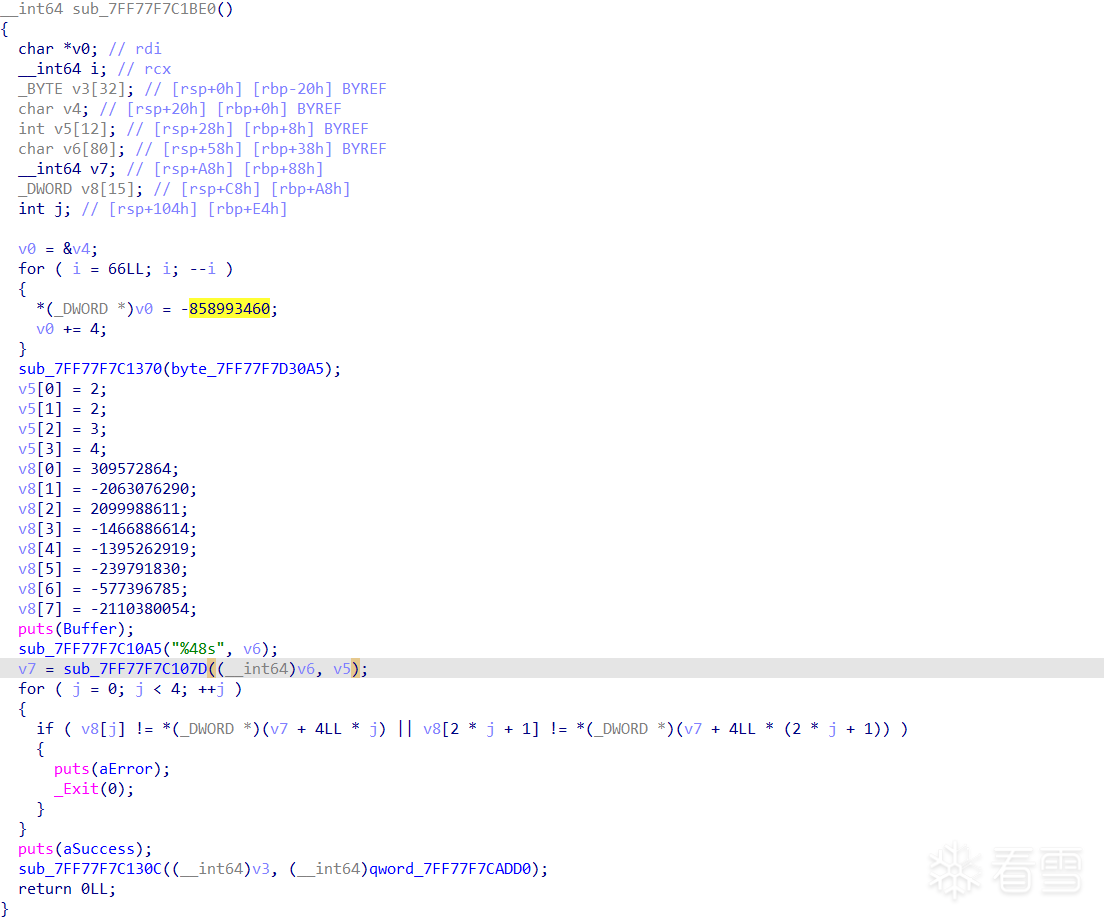Click the value -239791830 for v8[5]
The image size is (1104, 924).
coord(135,569)
